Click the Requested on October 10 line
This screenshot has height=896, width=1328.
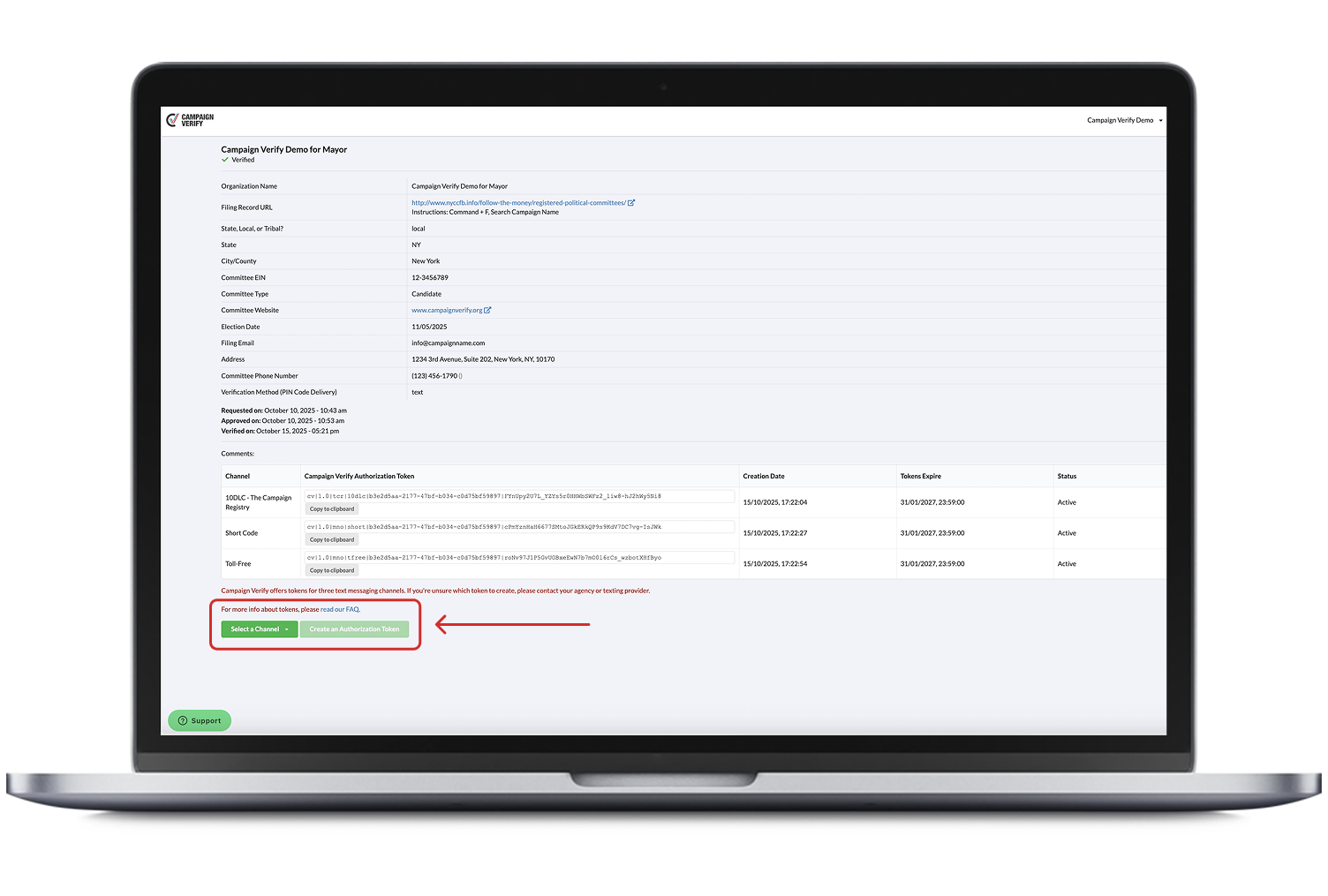[x=283, y=410]
